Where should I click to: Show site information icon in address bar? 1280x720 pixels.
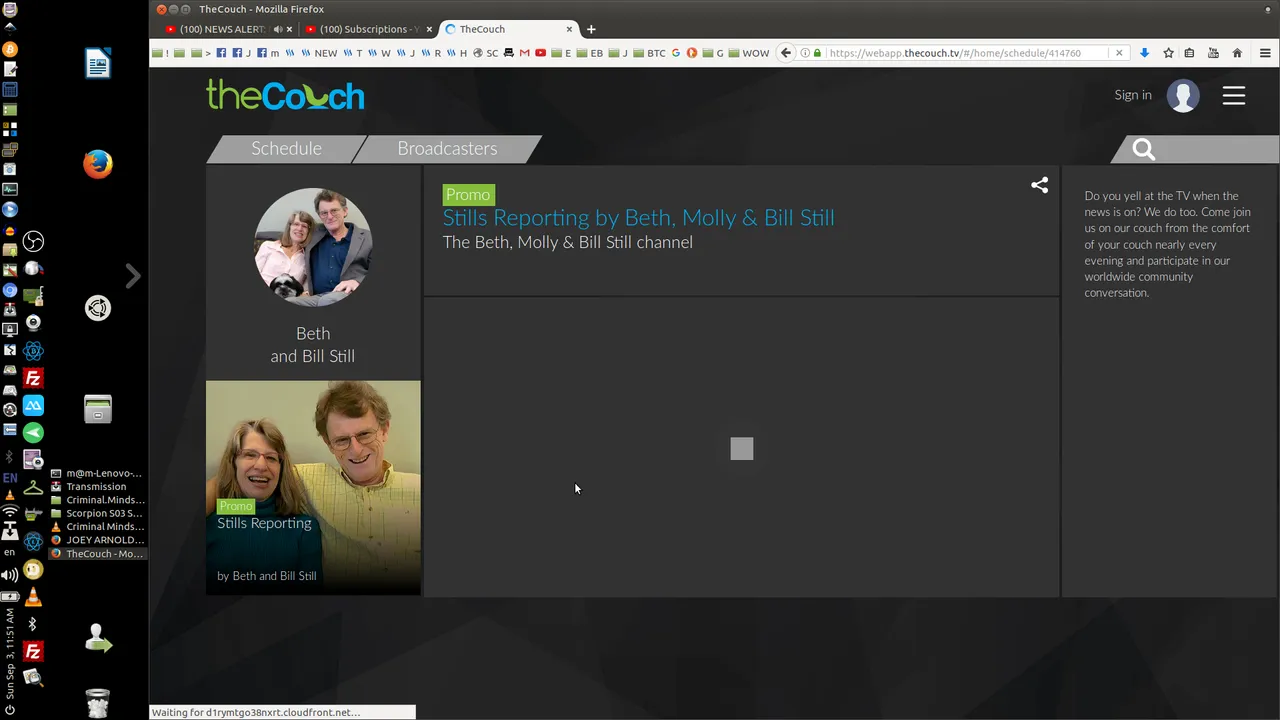coord(806,53)
